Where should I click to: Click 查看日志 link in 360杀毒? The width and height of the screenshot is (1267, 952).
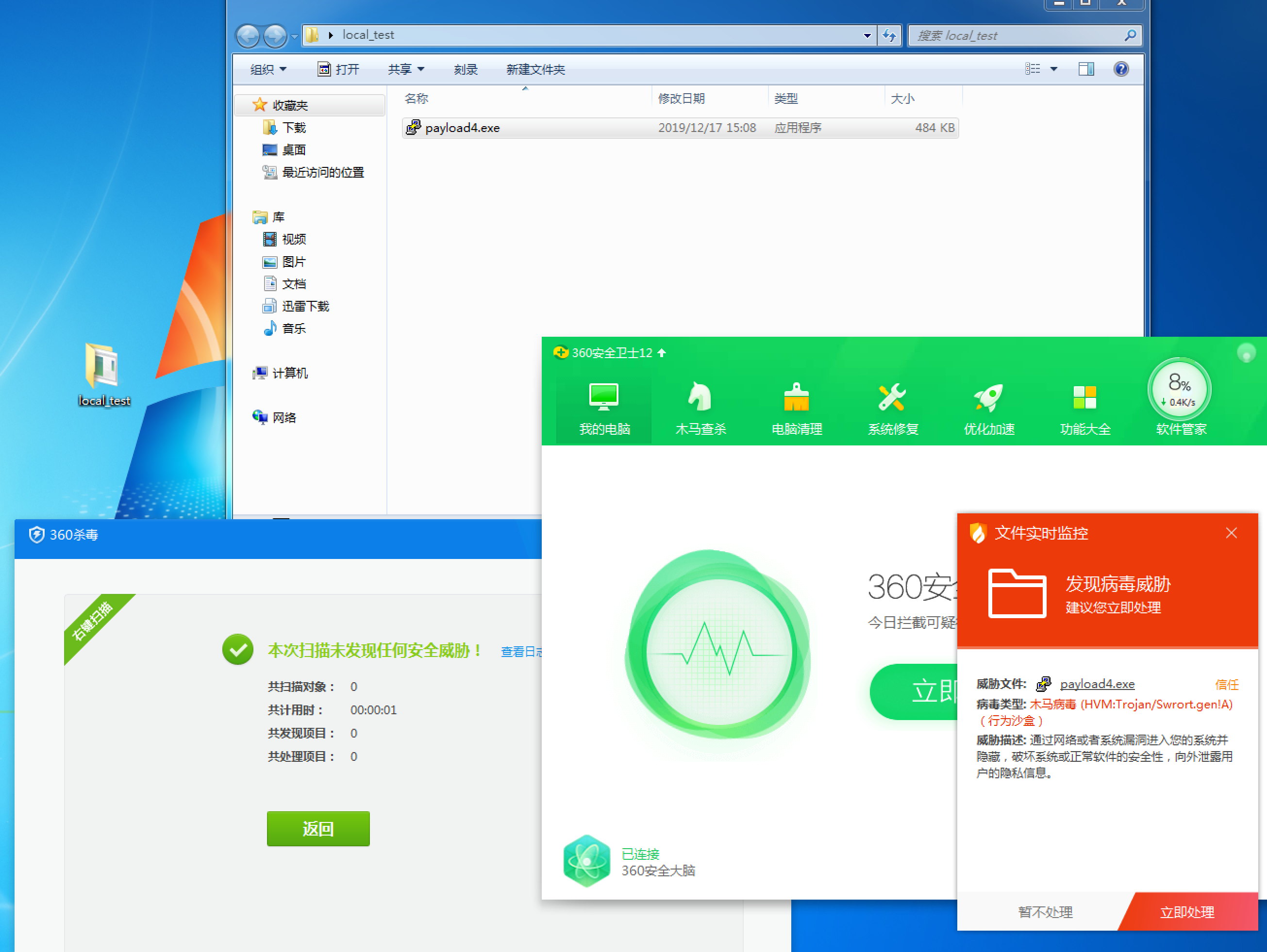[x=521, y=652]
